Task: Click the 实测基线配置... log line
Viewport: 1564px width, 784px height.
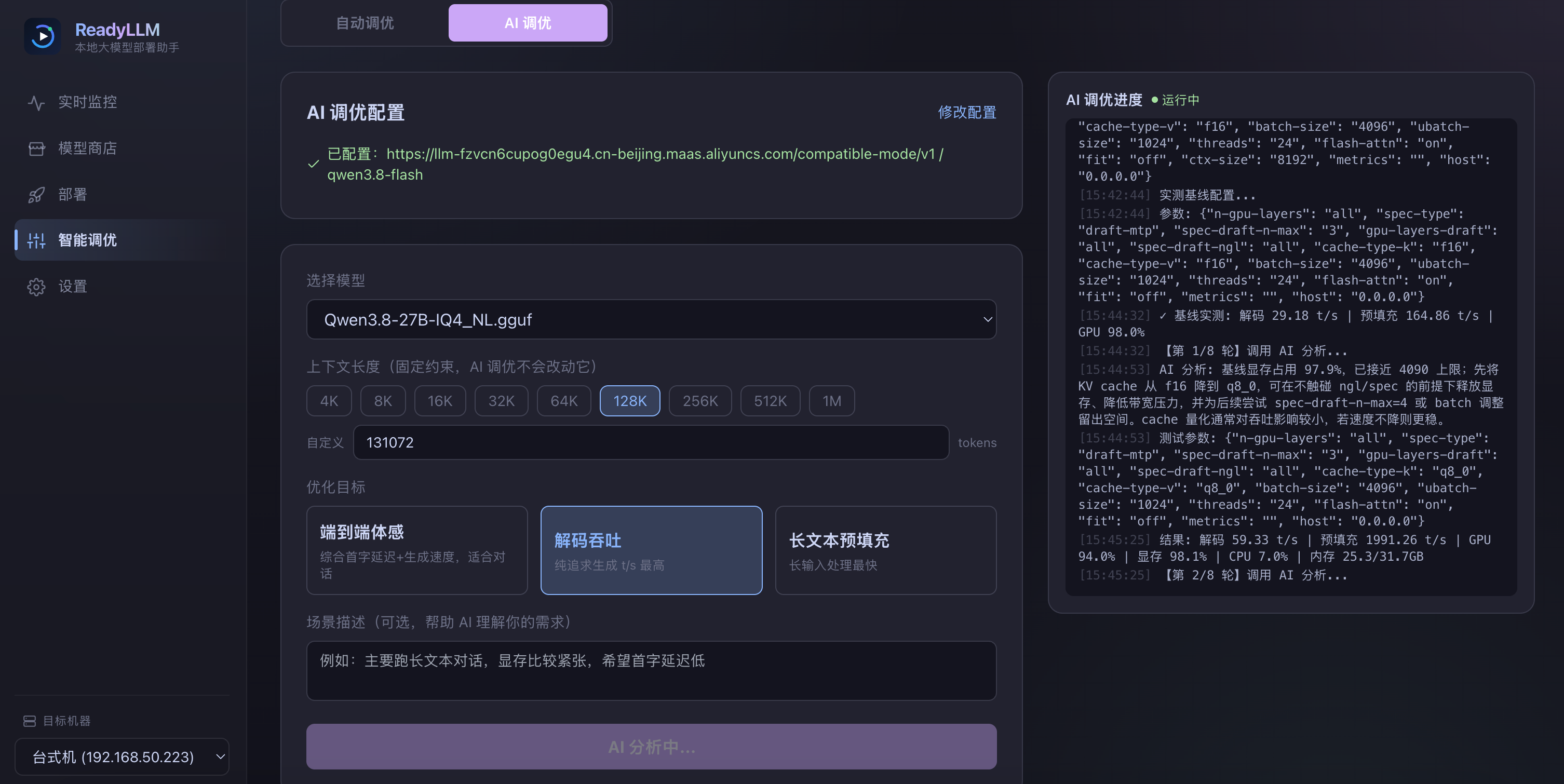Action: click(1167, 195)
